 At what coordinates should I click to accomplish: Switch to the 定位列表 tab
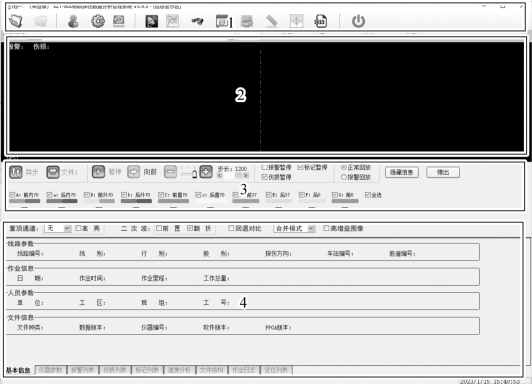tap(276, 370)
